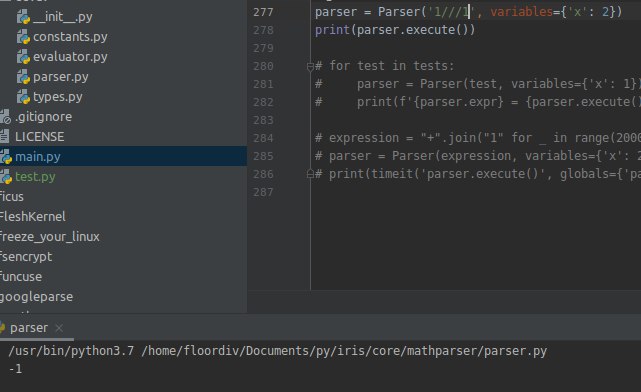Click the commented parser = Parser(expression line
Screen dimensions: 641x392
coord(478,156)
